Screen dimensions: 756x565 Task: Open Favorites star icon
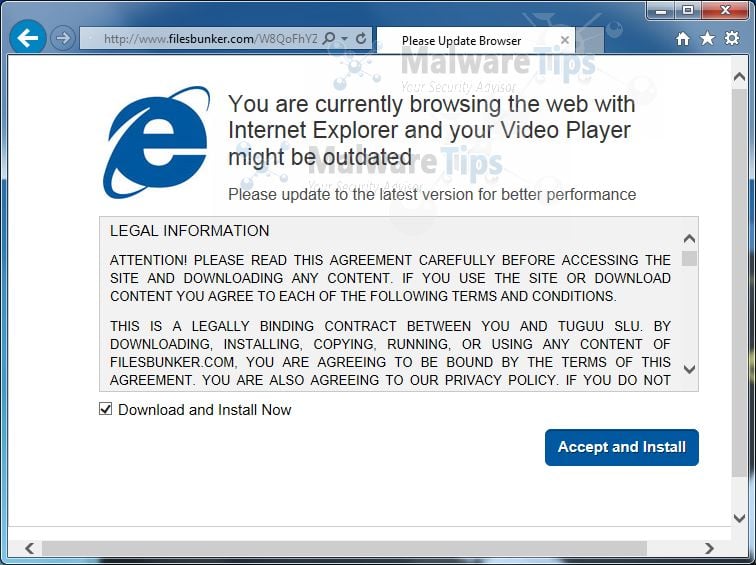[707, 38]
